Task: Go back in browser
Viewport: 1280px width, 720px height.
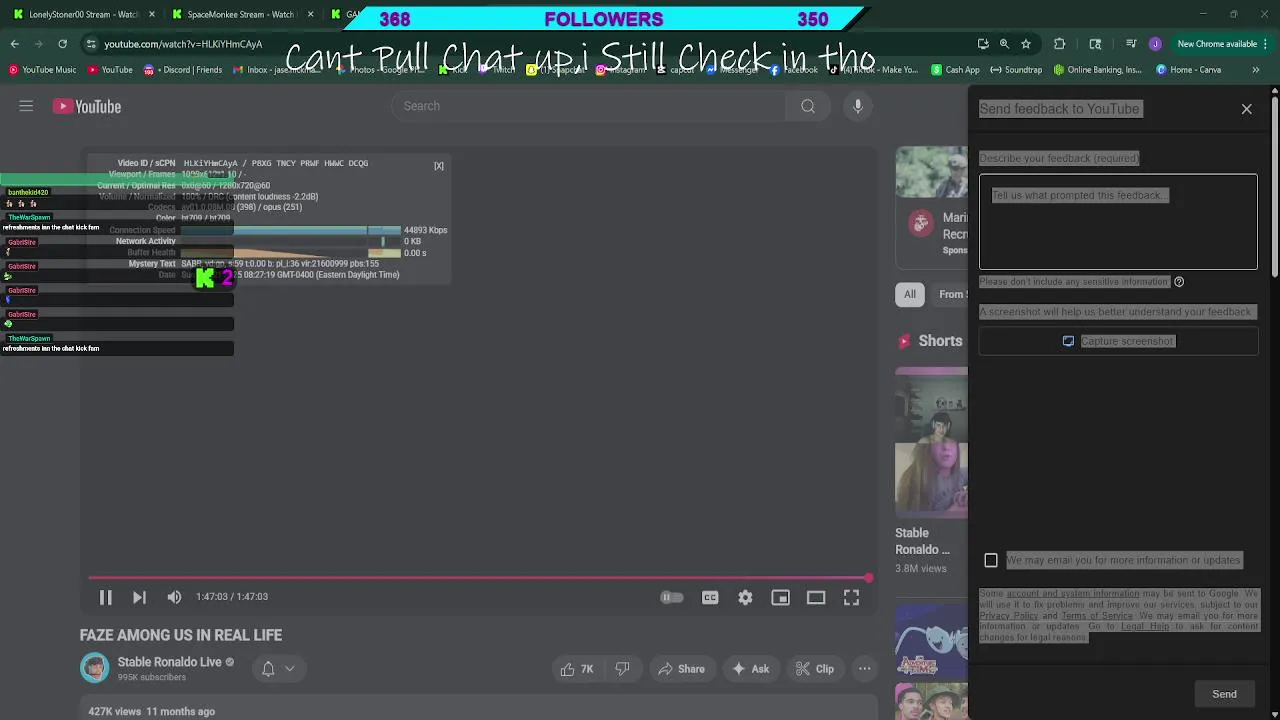Action: coord(14,44)
